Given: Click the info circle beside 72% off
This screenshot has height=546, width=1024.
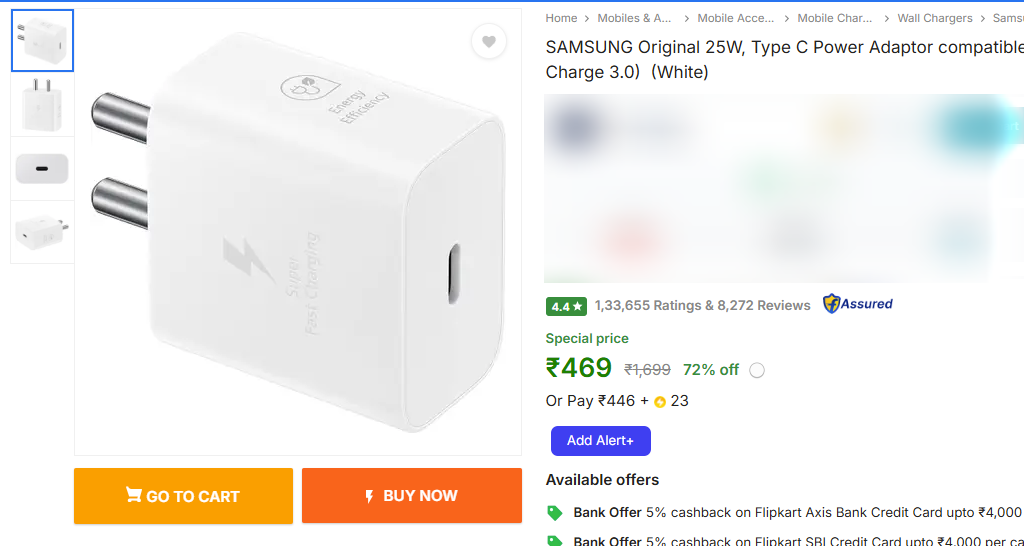Looking at the screenshot, I should (x=757, y=370).
